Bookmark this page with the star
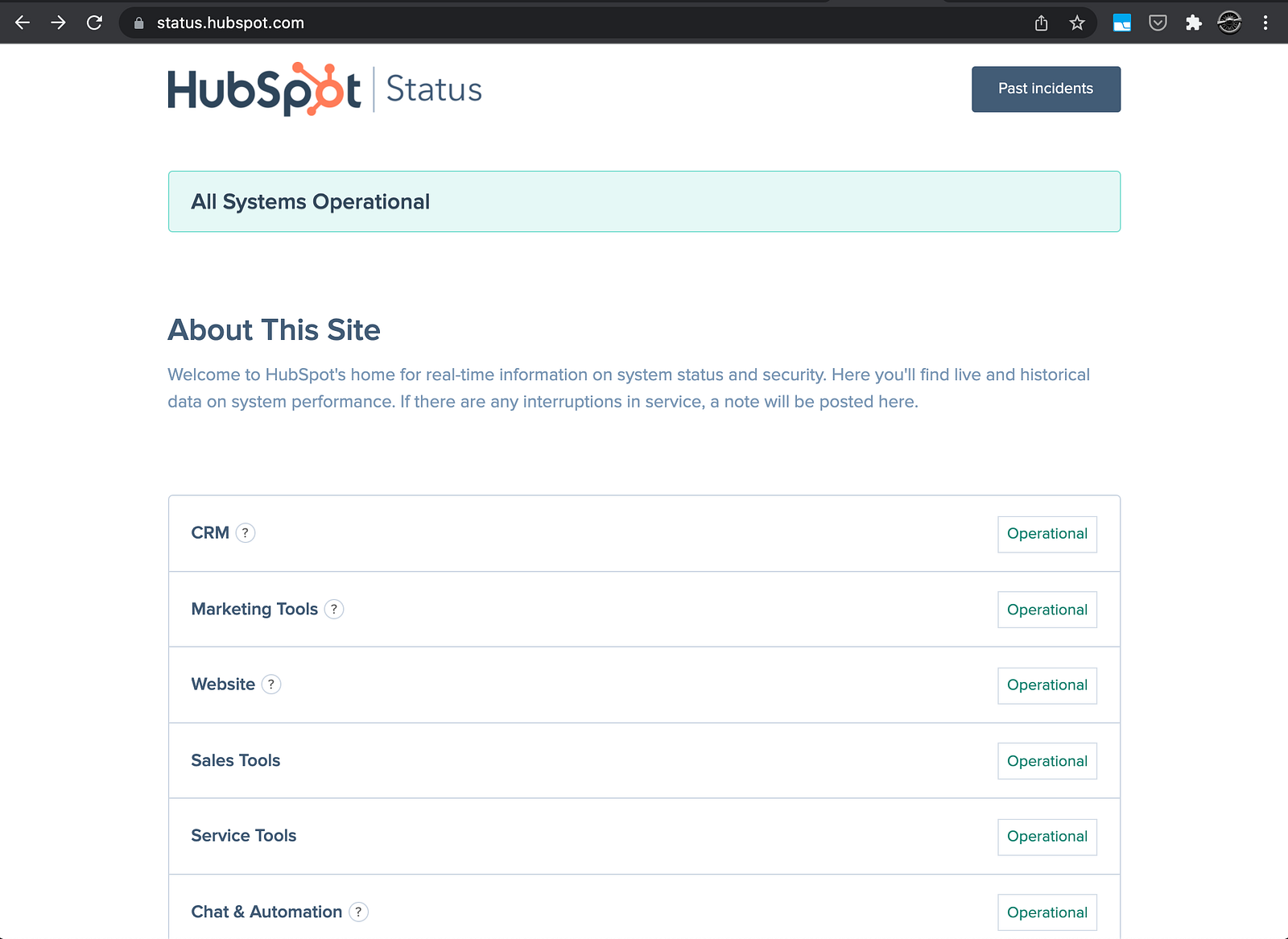The width and height of the screenshot is (1288, 939). pos(1077,23)
